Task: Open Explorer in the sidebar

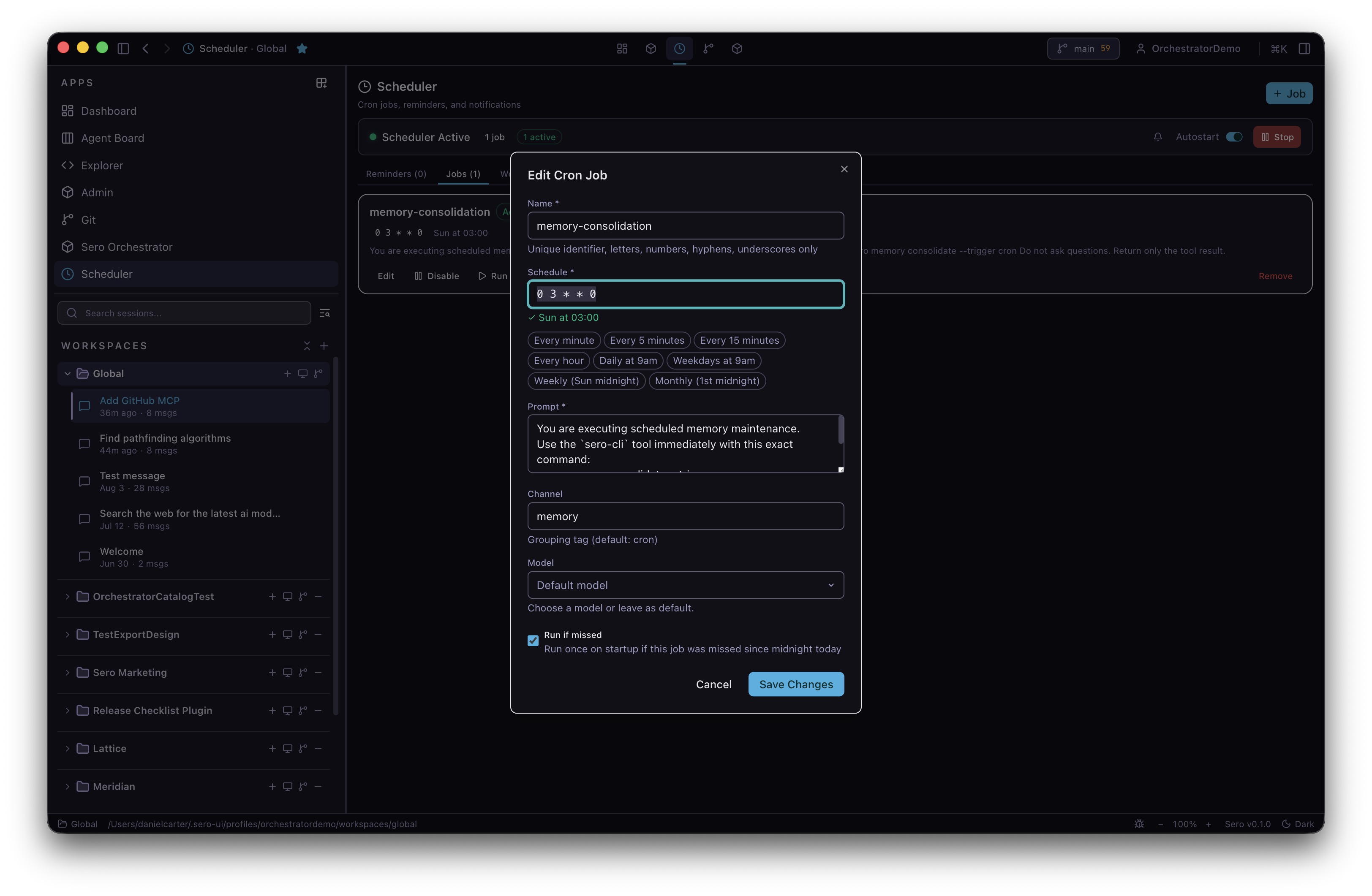Action: pyautogui.click(x=196, y=166)
